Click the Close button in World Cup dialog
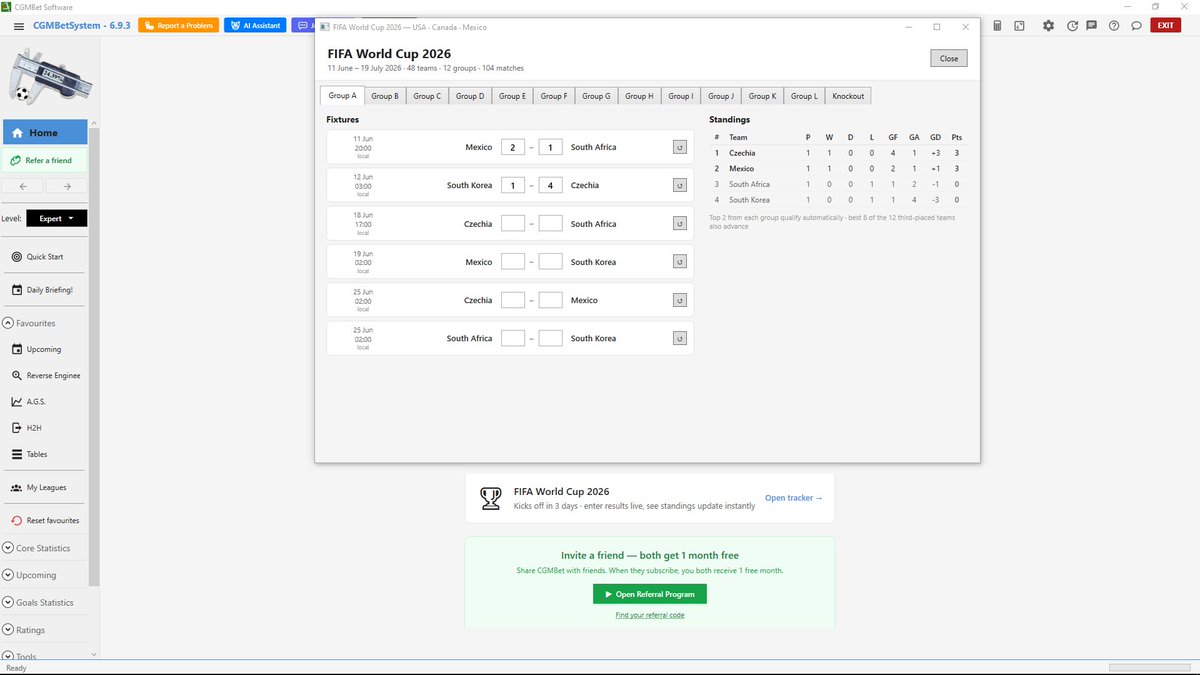The height and width of the screenshot is (675, 1200). 949,58
